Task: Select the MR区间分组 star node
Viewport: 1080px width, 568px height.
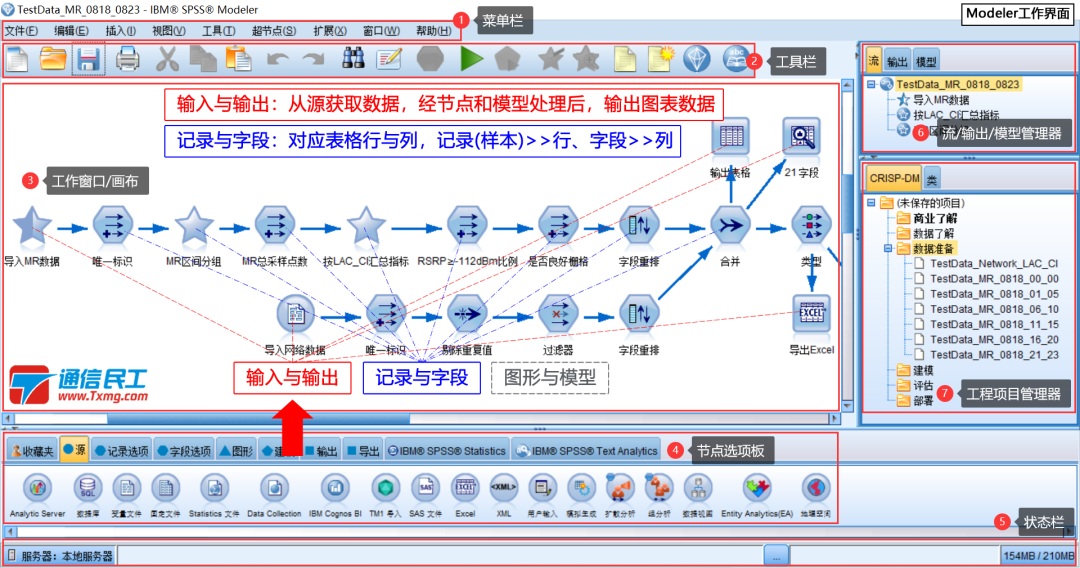Action: click(x=194, y=226)
